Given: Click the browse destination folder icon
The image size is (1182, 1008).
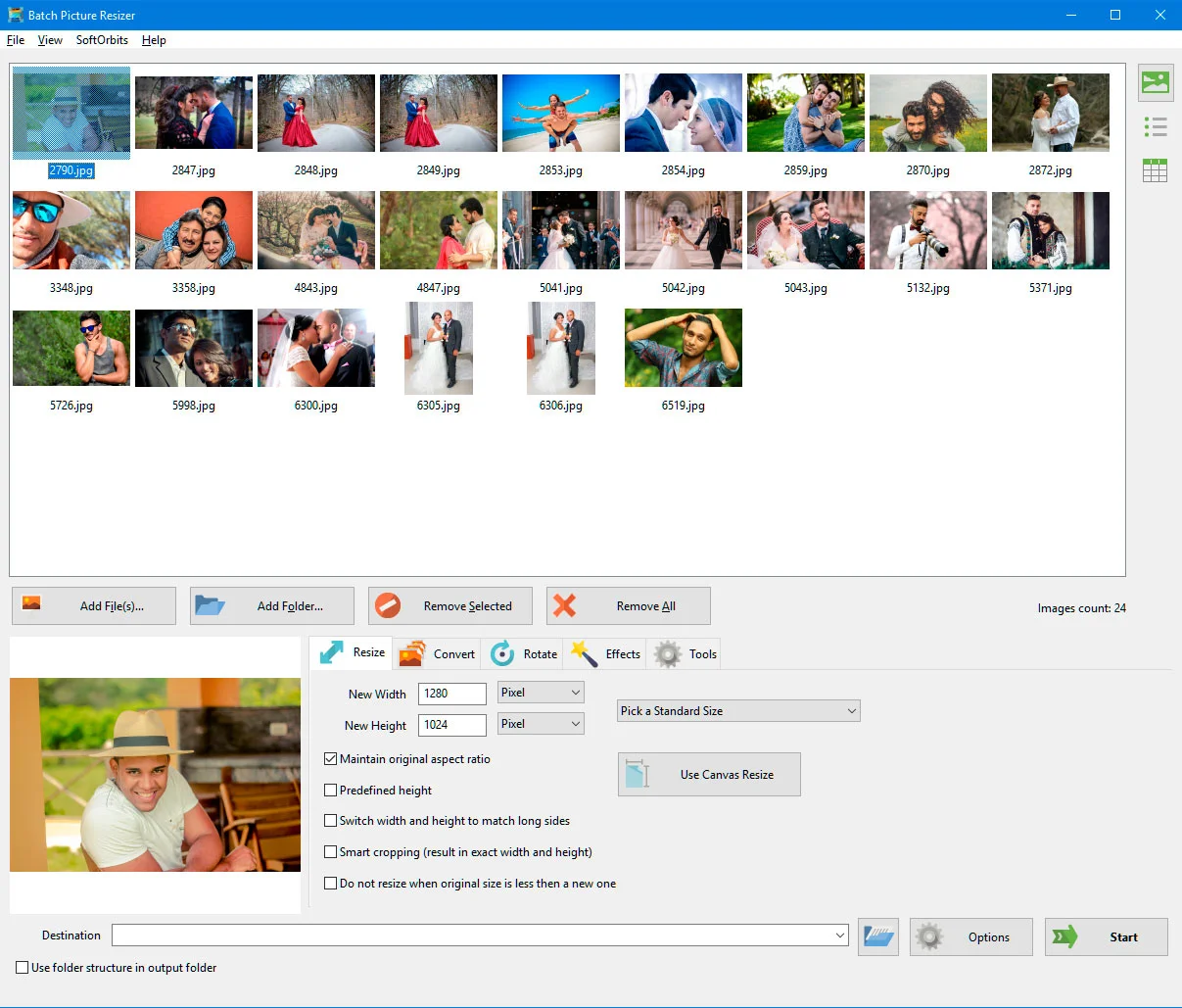Looking at the screenshot, I should point(877,936).
